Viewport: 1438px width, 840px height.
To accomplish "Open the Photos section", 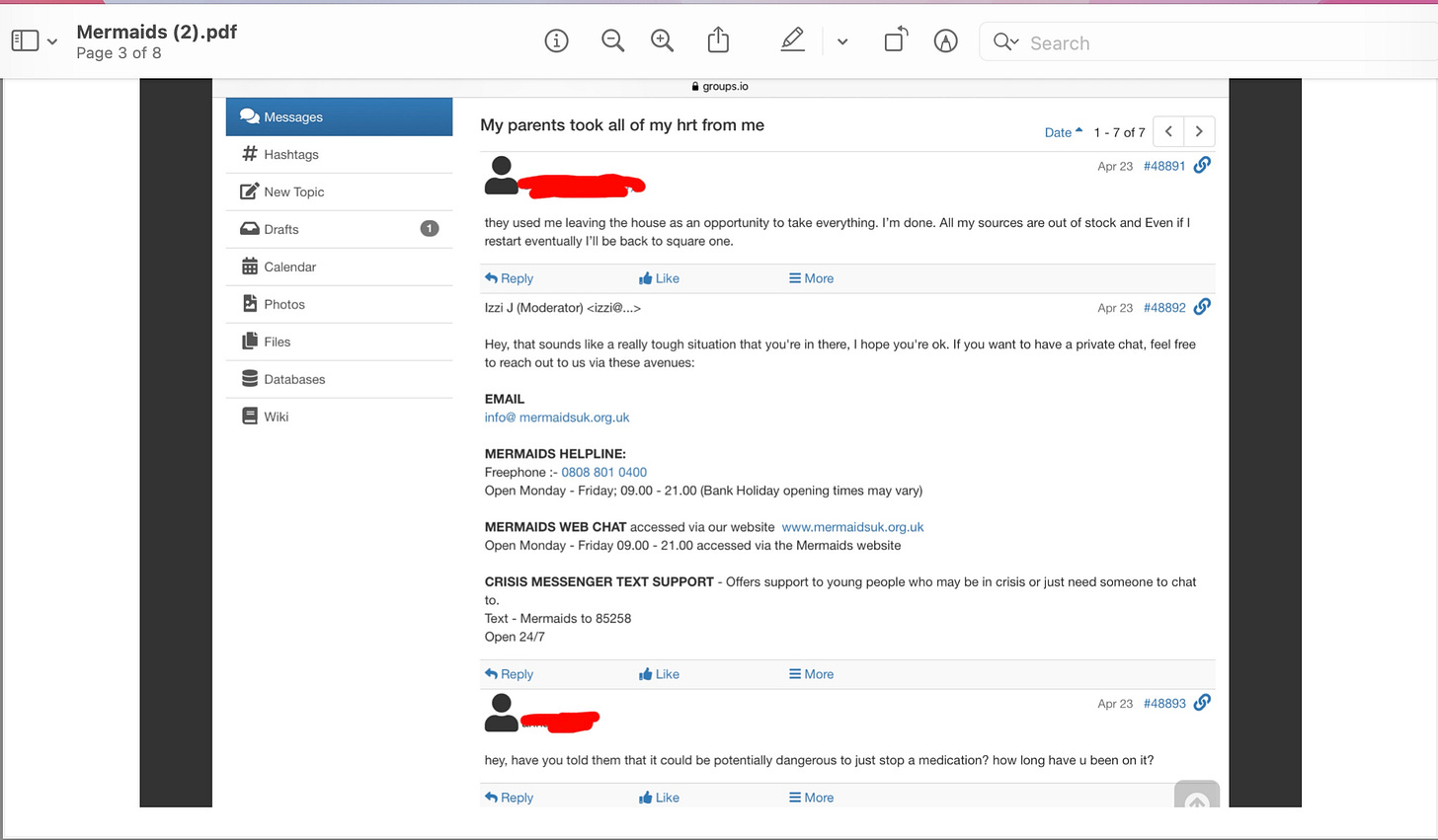I will [339, 304].
